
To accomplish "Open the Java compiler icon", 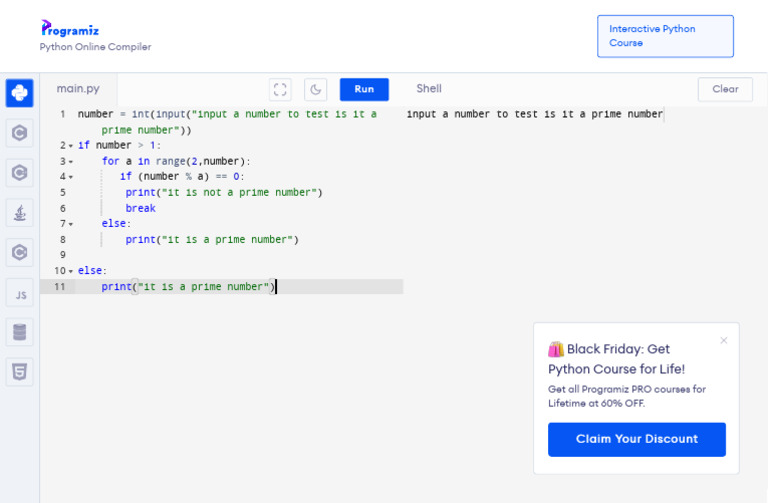I will [x=19, y=213].
